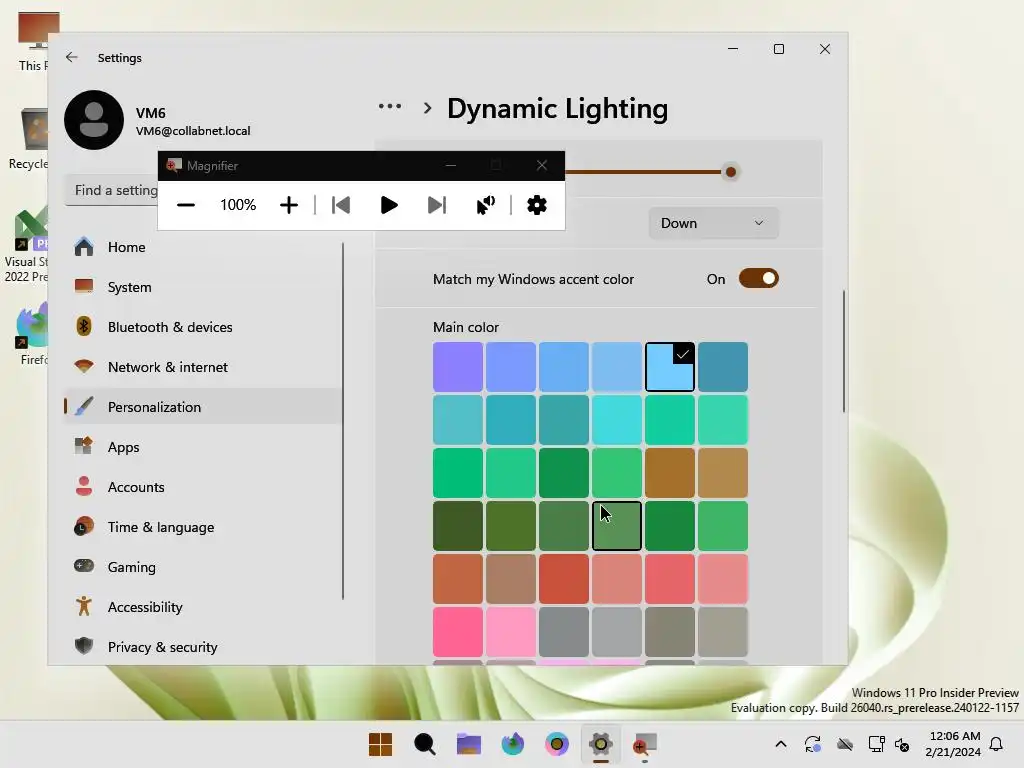Select Recycle Bin desktop icon
Screen dimensions: 1024x768
click(29, 139)
